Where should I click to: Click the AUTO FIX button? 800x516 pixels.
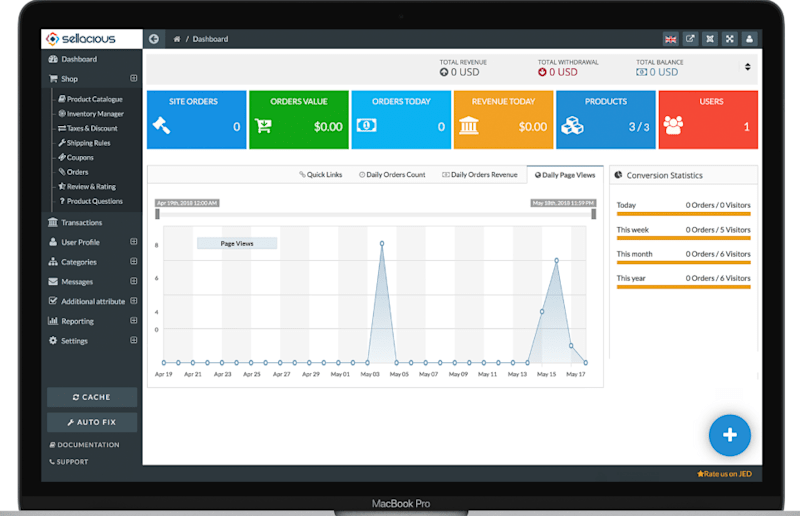(92, 422)
